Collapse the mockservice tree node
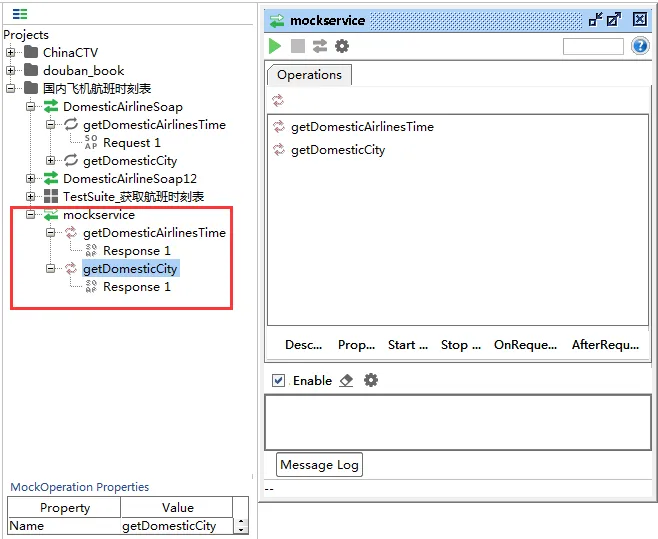This screenshot has width=658, height=539. tap(31, 215)
